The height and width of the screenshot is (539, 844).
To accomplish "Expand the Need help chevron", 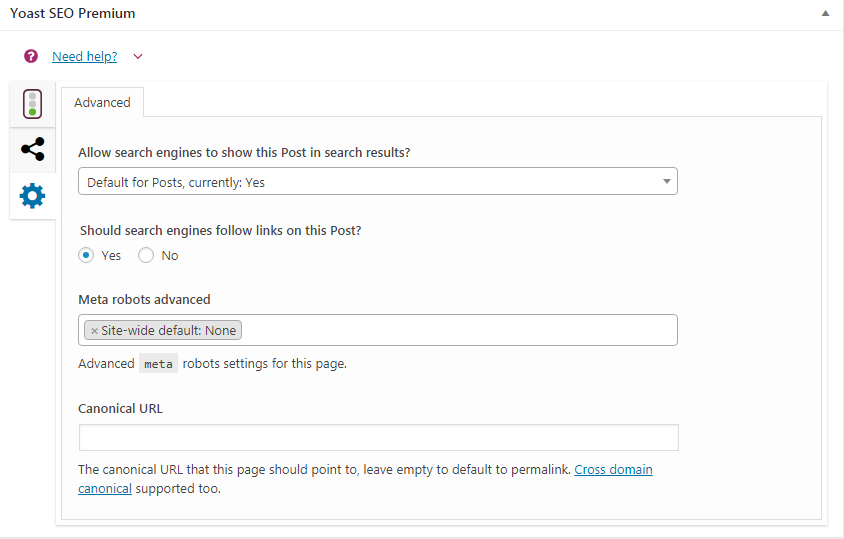I will pyautogui.click(x=138, y=57).
